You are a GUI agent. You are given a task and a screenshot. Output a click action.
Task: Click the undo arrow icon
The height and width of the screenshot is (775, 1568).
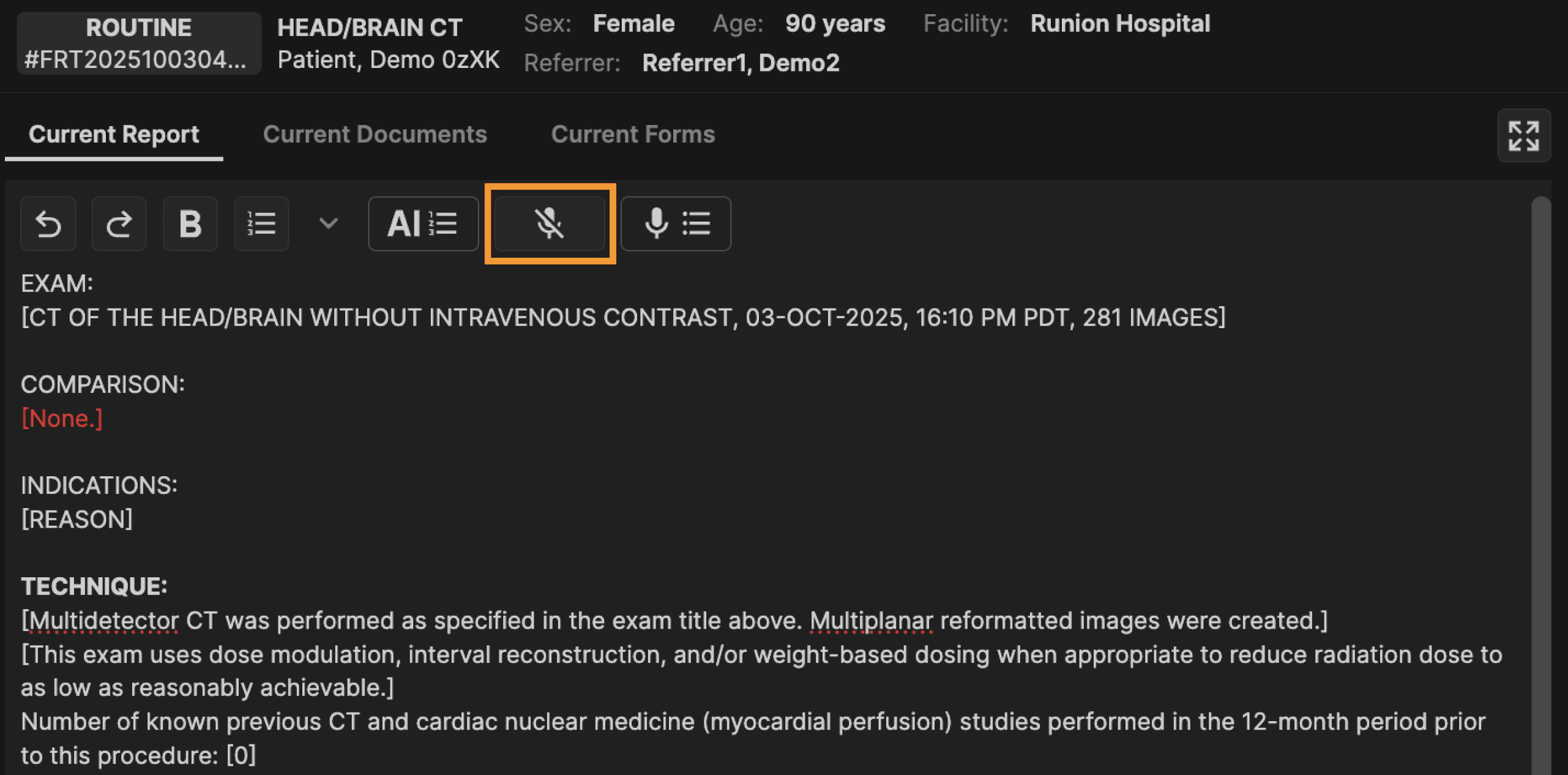48,223
